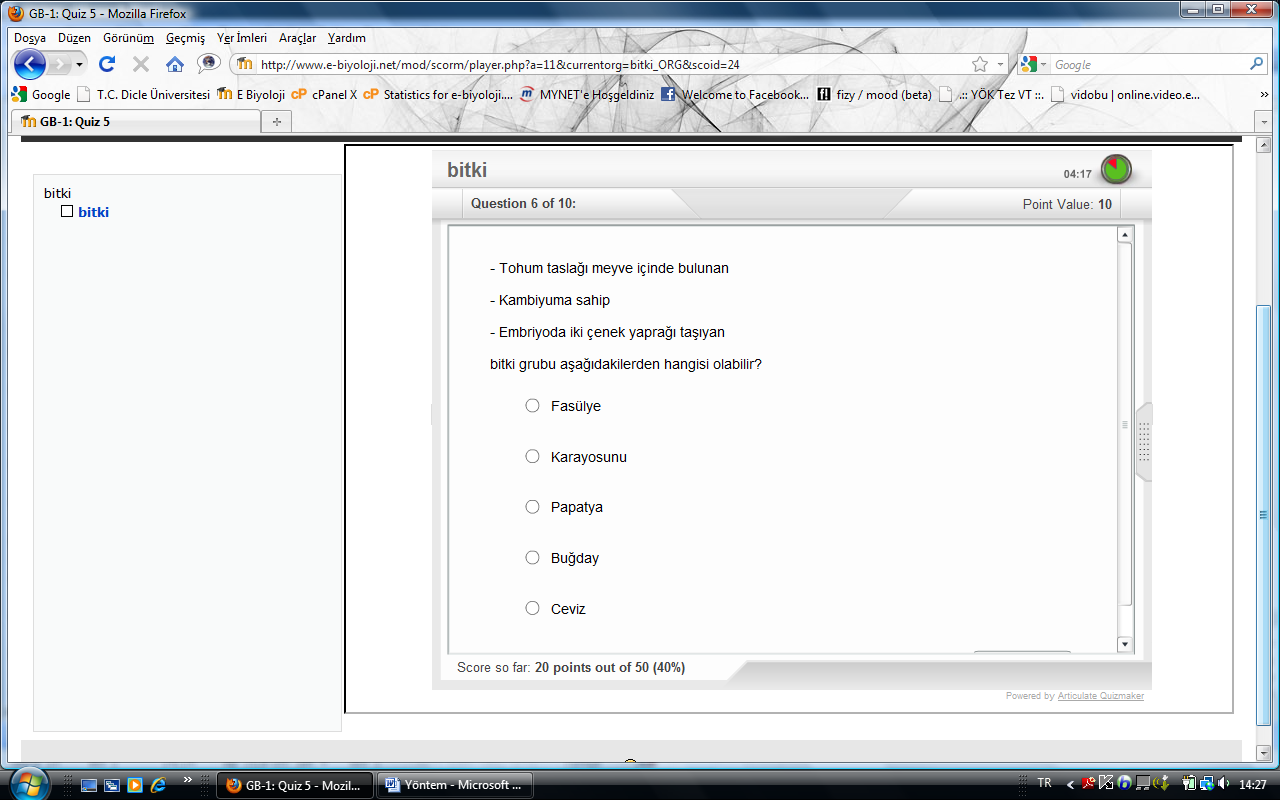
Task: Switch to Yöntem - Microsoft Word taskbar button
Action: (x=454, y=785)
